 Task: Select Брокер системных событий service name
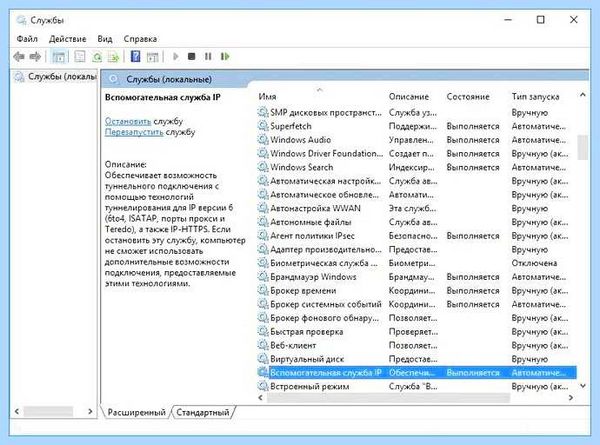326,304
